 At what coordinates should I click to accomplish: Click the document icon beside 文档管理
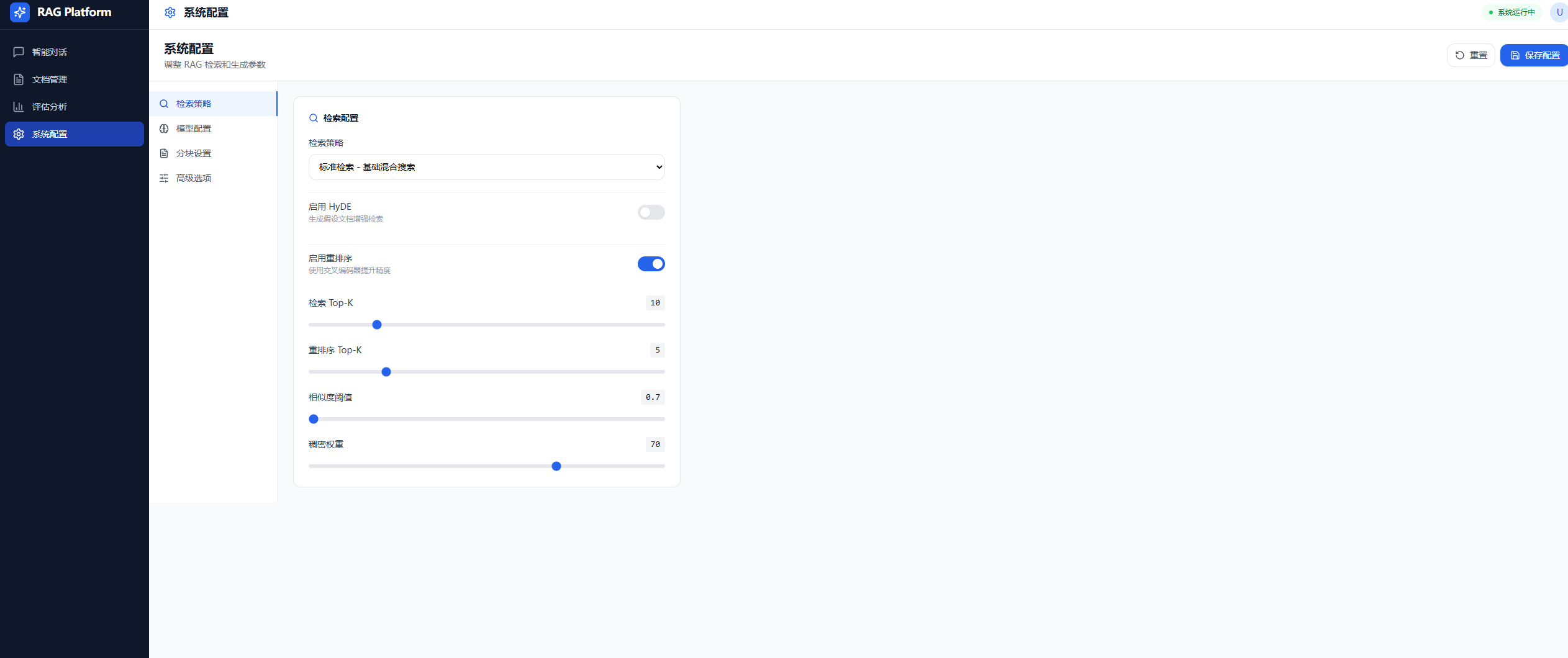coord(19,79)
